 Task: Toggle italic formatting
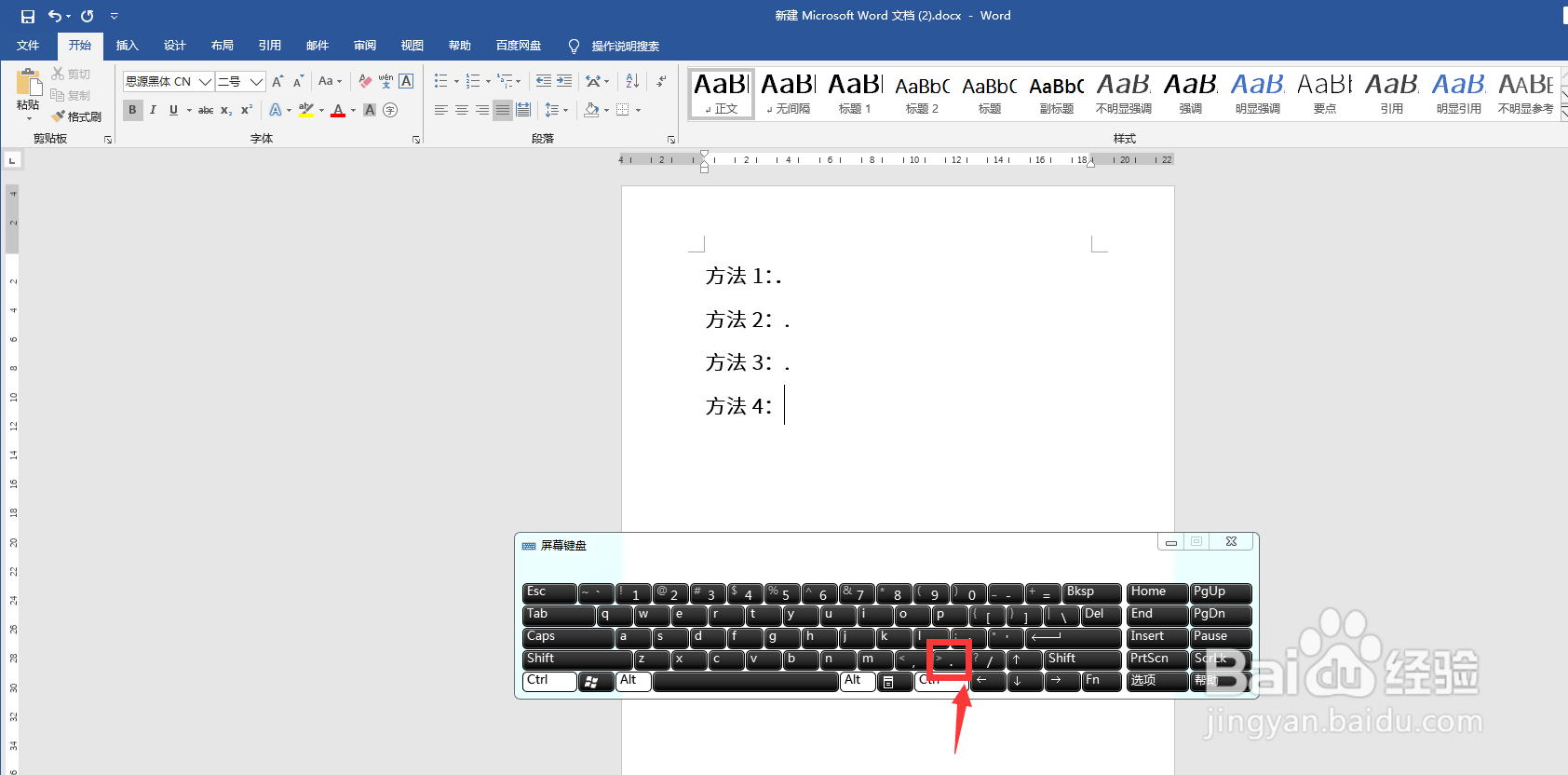tap(153, 110)
